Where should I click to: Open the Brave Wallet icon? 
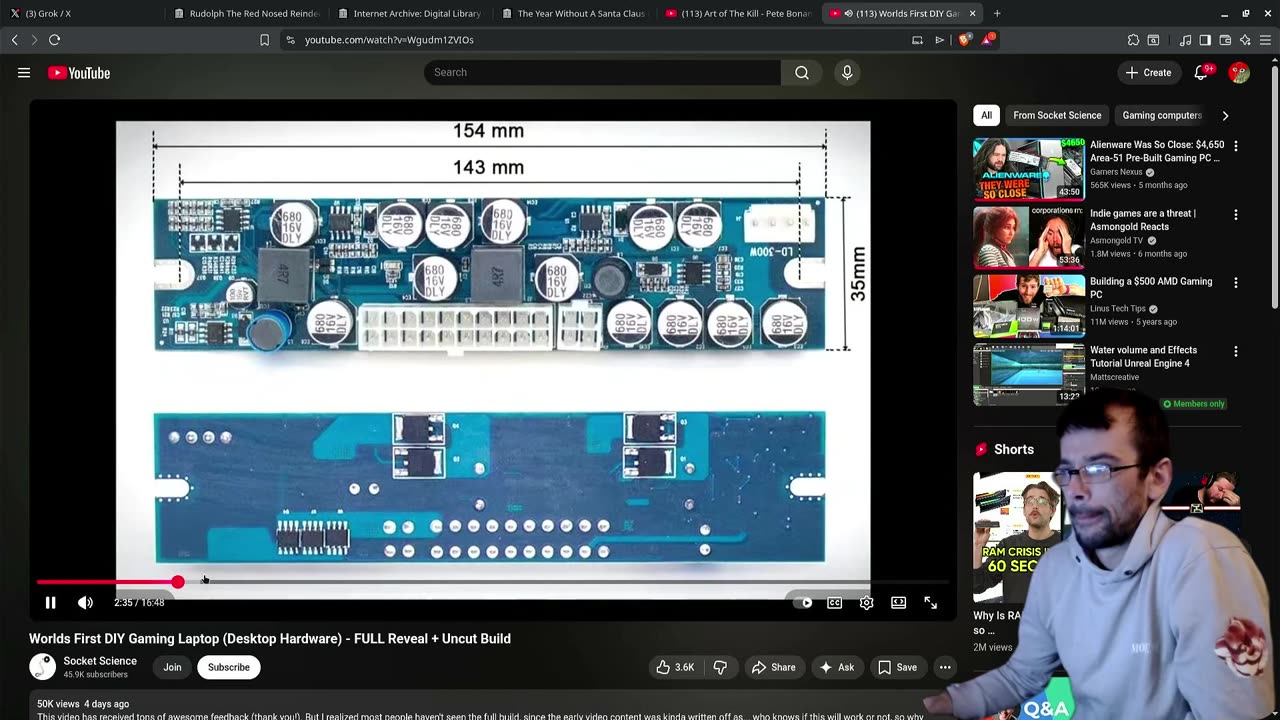pyautogui.click(x=1225, y=40)
